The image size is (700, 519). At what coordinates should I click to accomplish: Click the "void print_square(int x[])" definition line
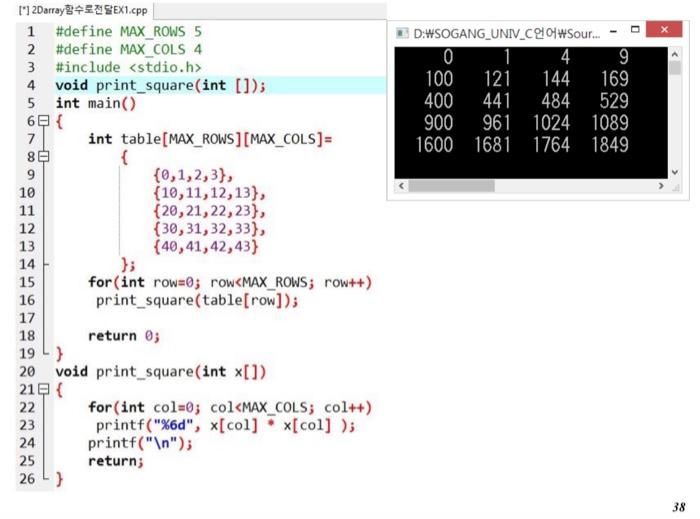click(x=161, y=372)
